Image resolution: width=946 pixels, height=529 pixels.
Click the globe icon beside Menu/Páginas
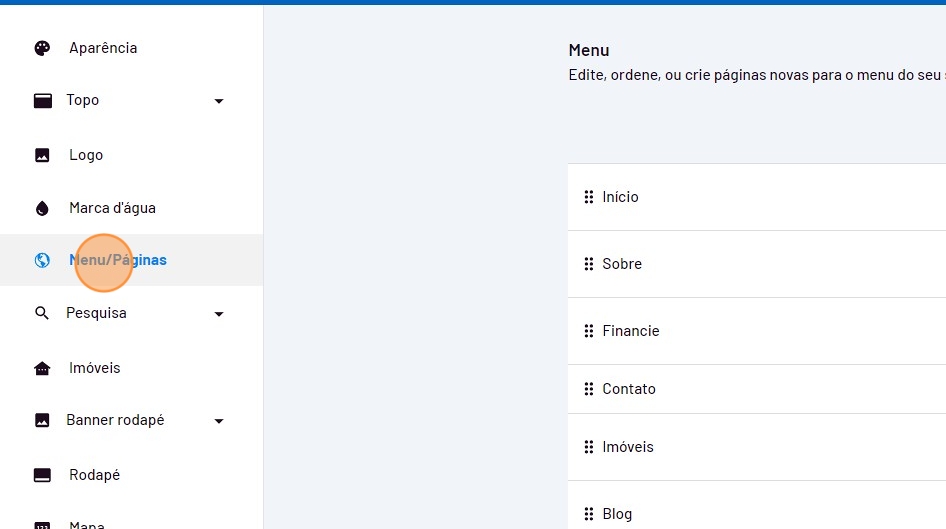click(42, 260)
